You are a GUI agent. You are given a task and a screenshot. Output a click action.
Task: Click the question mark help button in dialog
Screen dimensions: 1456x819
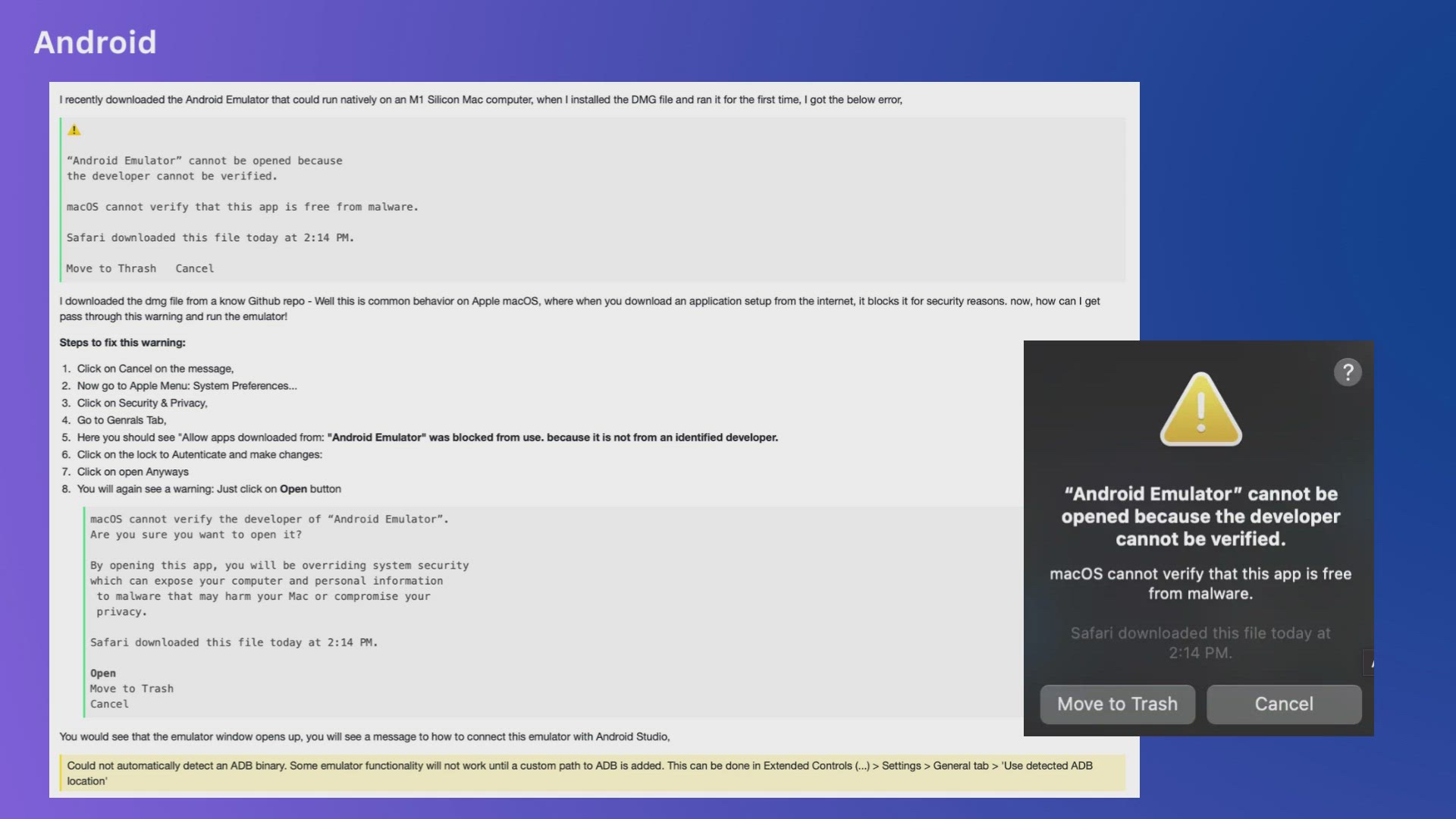click(x=1348, y=372)
